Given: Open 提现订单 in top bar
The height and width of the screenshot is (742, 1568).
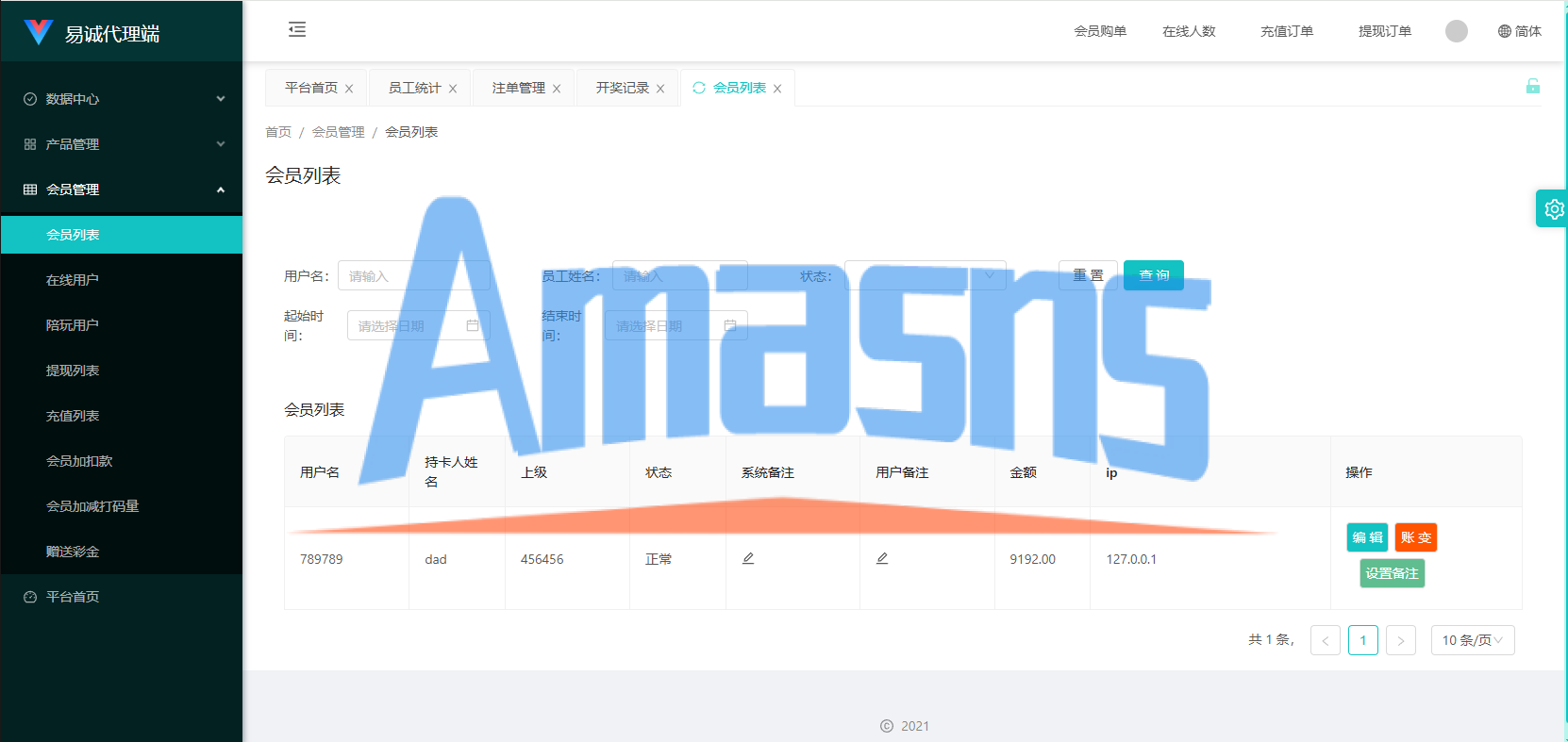Looking at the screenshot, I should (x=1385, y=31).
